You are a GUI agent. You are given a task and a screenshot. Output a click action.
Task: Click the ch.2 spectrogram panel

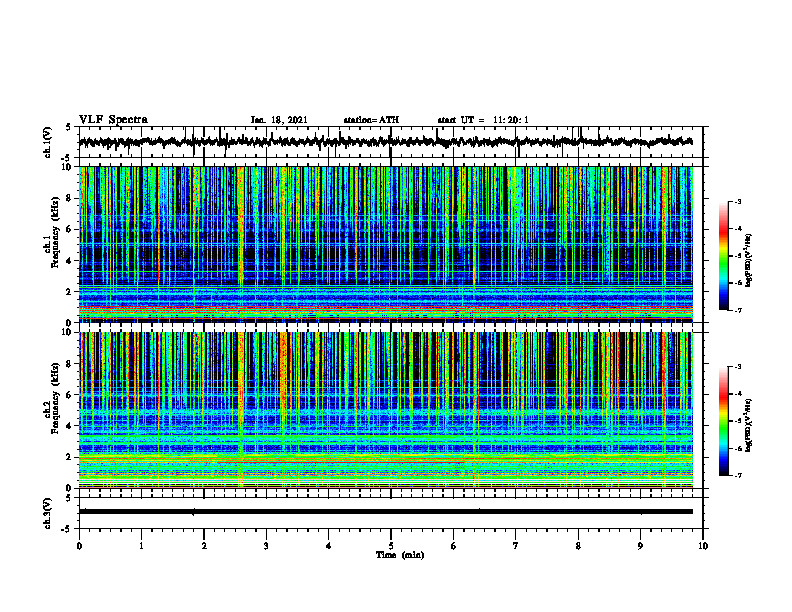[x=385, y=410]
